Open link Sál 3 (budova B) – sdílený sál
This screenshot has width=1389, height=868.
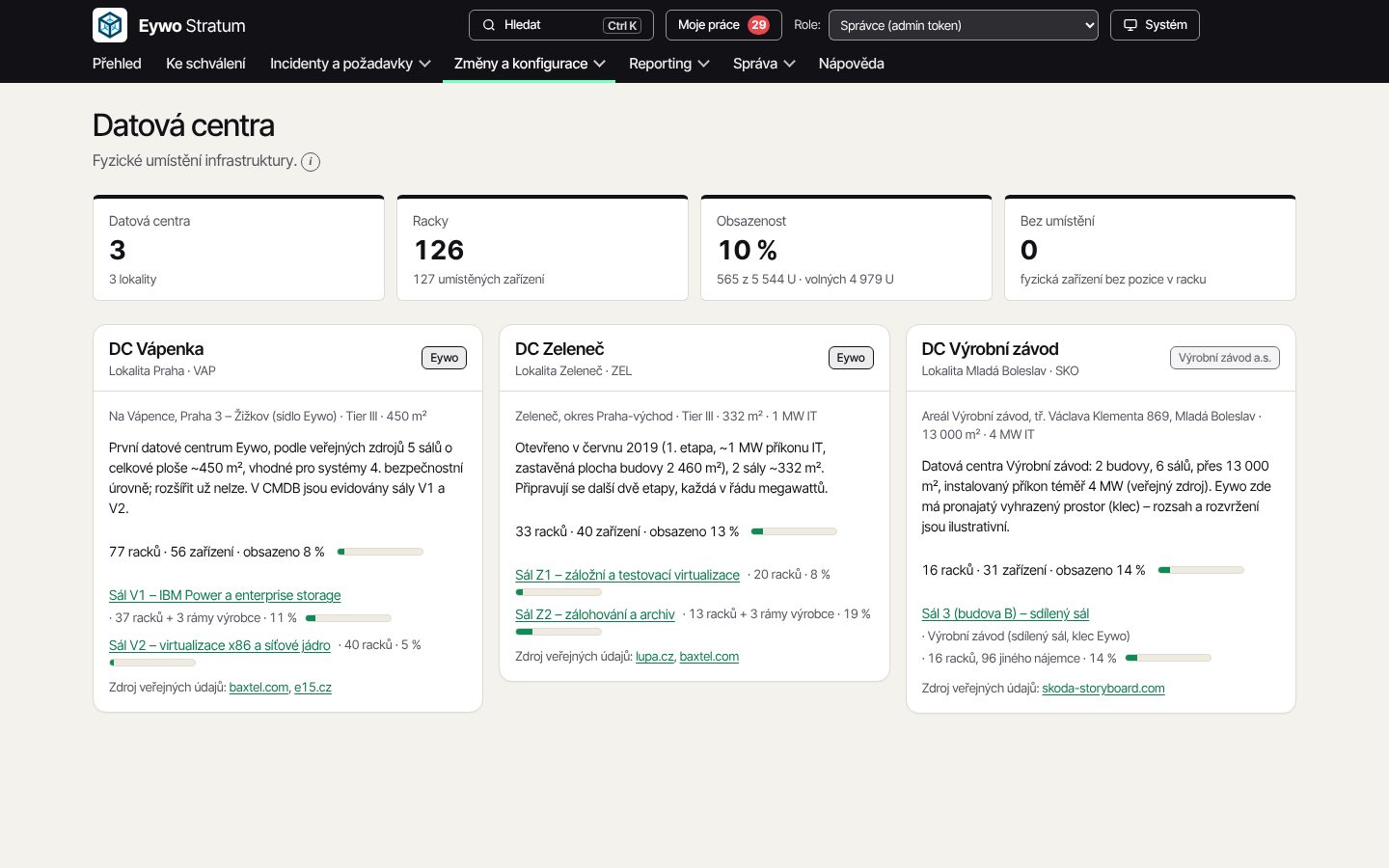click(1005, 613)
